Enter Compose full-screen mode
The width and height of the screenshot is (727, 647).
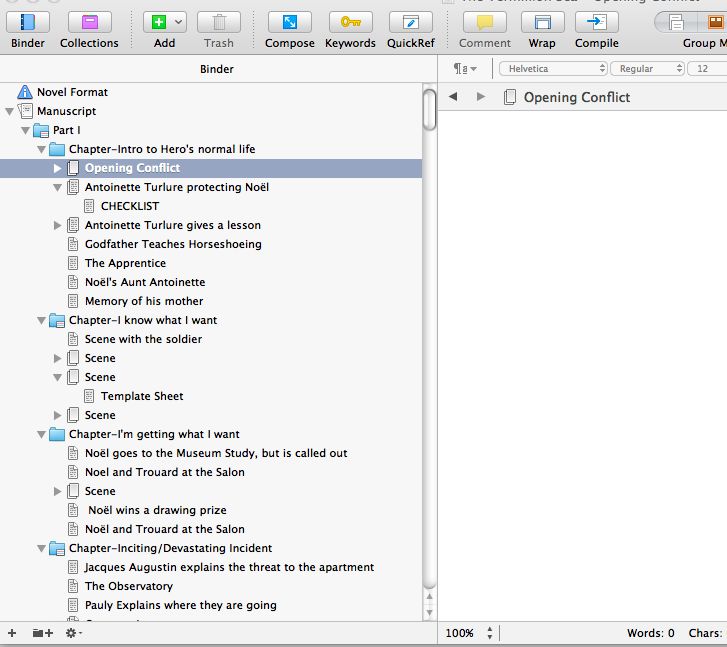[x=289, y=22]
